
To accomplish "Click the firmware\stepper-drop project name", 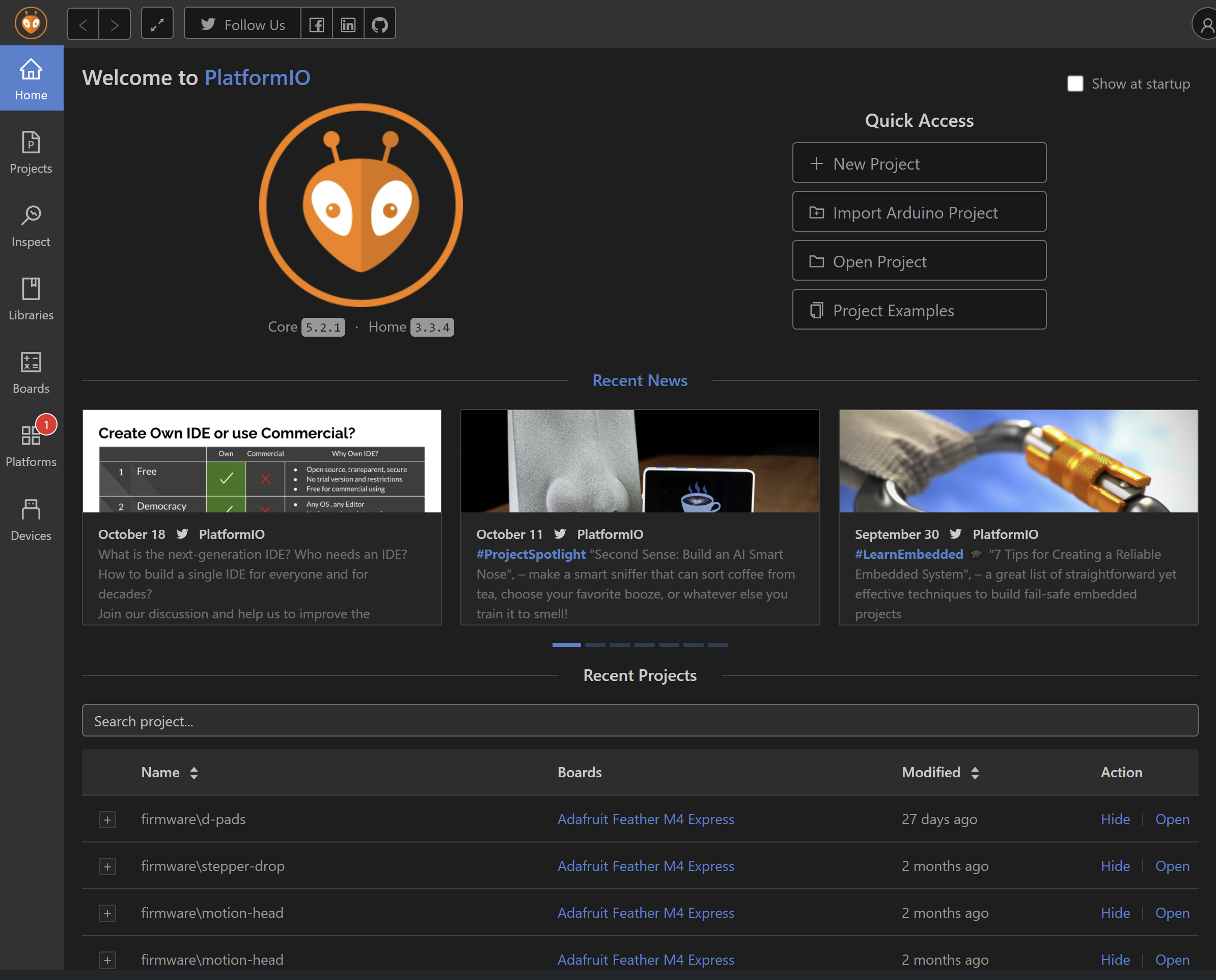I will coord(213,866).
